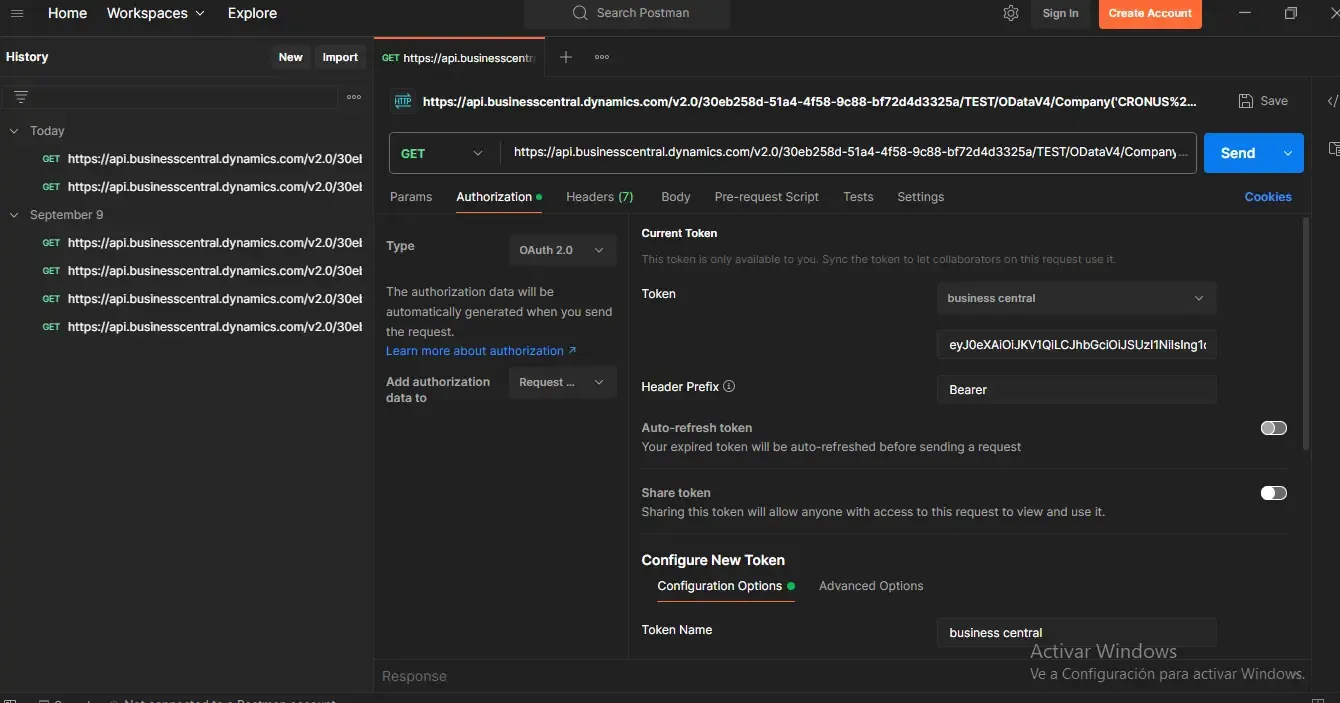Turn on the Share token switch

(x=1273, y=493)
